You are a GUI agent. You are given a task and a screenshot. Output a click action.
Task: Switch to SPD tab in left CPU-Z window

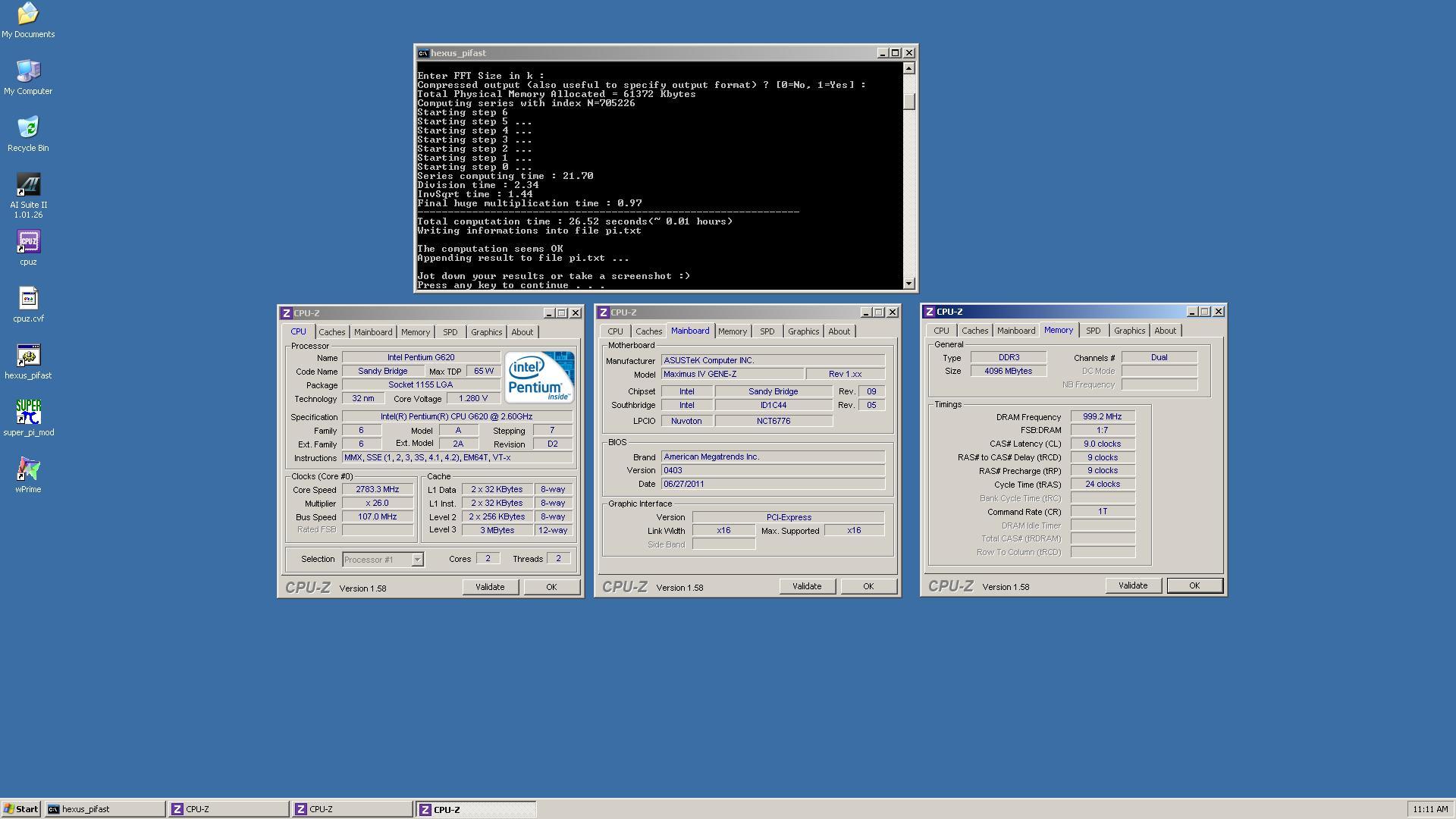pos(450,332)
